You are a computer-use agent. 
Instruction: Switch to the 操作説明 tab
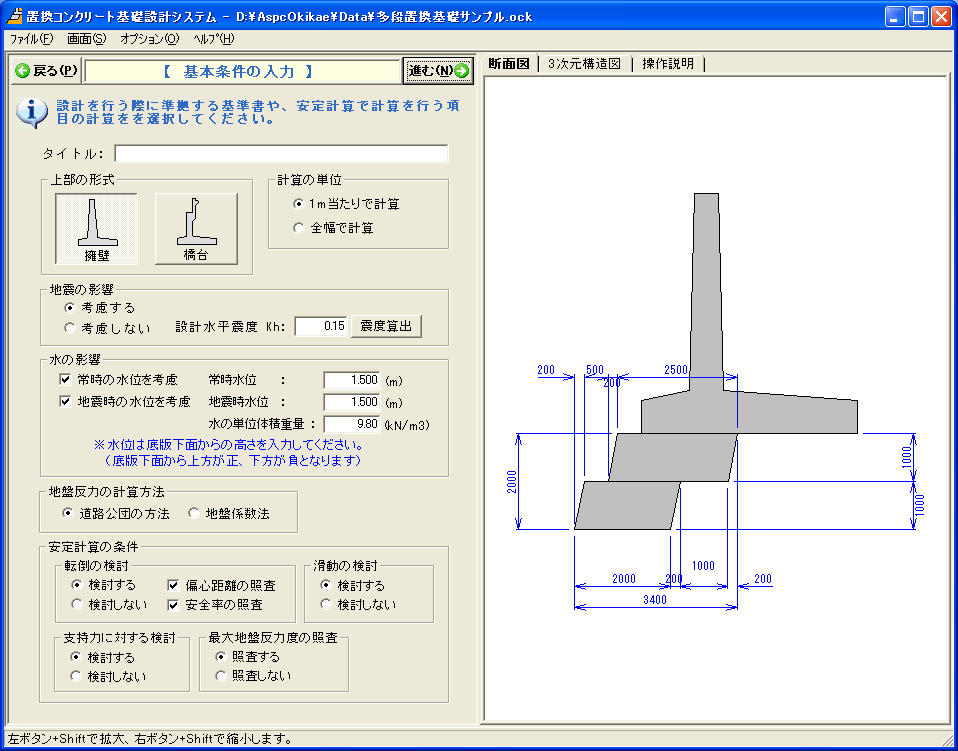[668, 64]
